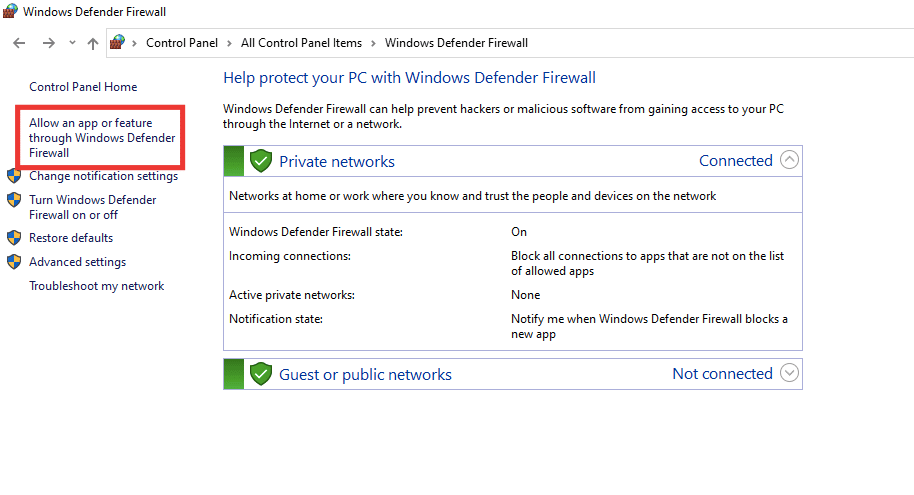Click 'Help protect your PC' heading
Image resolution: width=914 pixels, height=495 pixels.
pos(409,78)
